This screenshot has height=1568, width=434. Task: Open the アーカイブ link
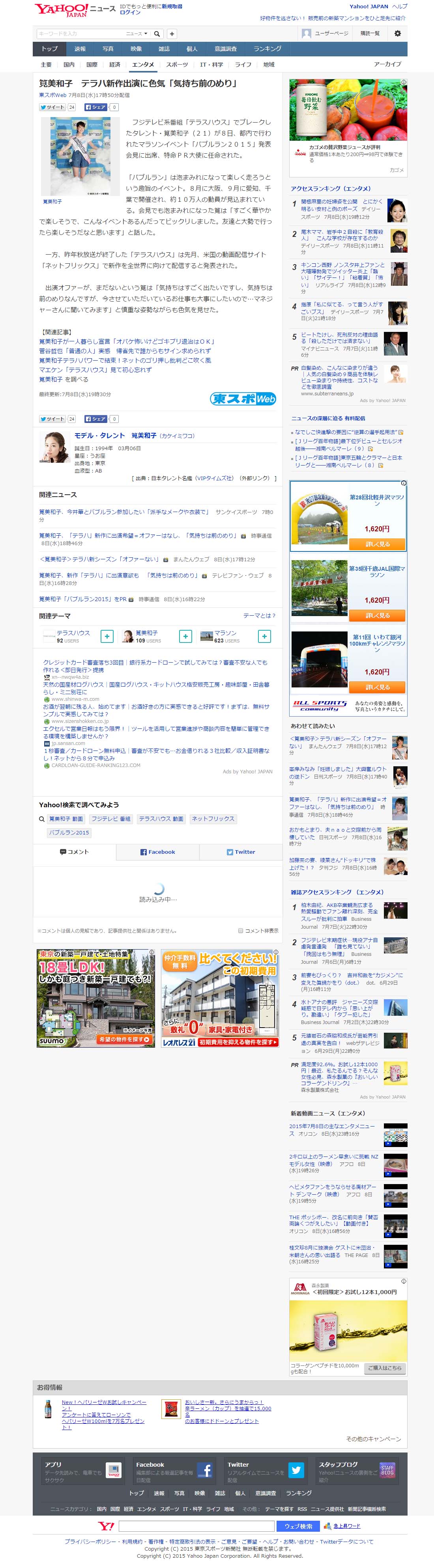tap(387, 65)
